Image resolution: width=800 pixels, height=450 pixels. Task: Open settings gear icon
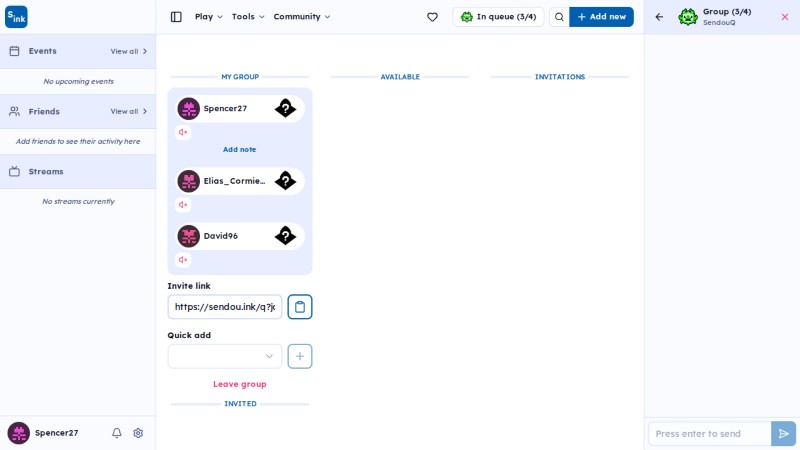[x=138, y=433]
